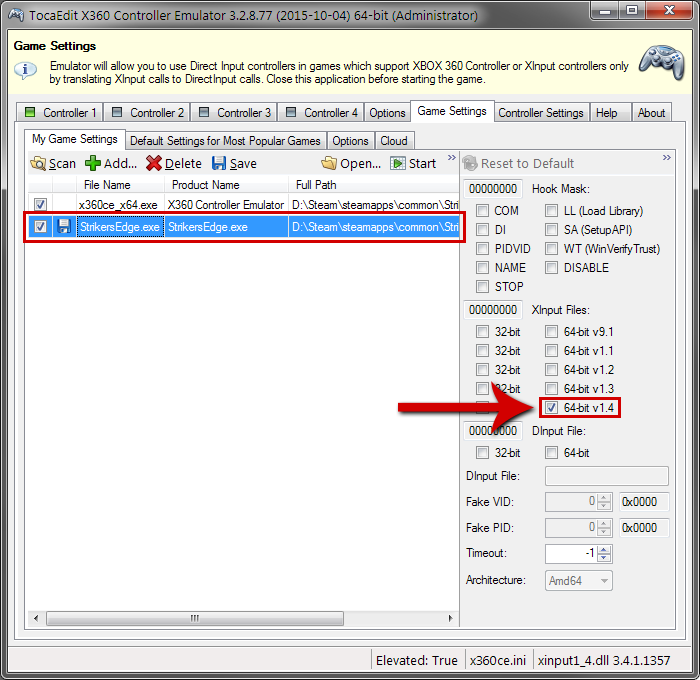700x680 pixels.
Task: Check the DInput File 64-bit checkbox
Action: tap(551, 452)
